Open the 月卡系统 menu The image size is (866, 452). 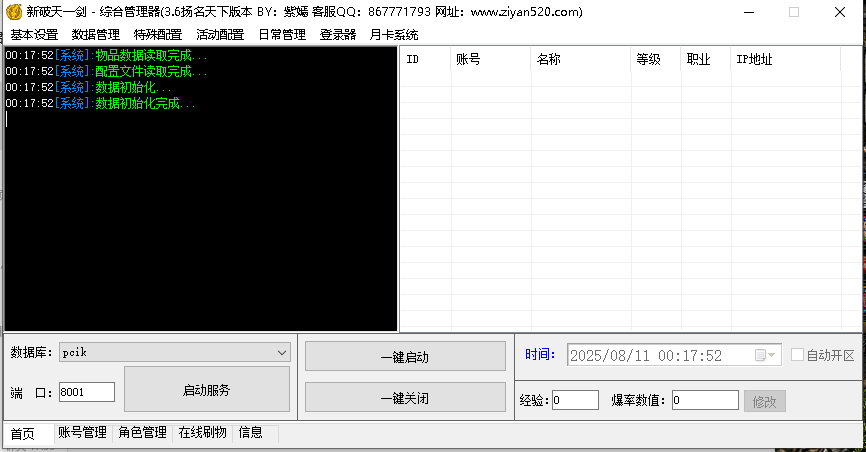(x=394, y=35)
